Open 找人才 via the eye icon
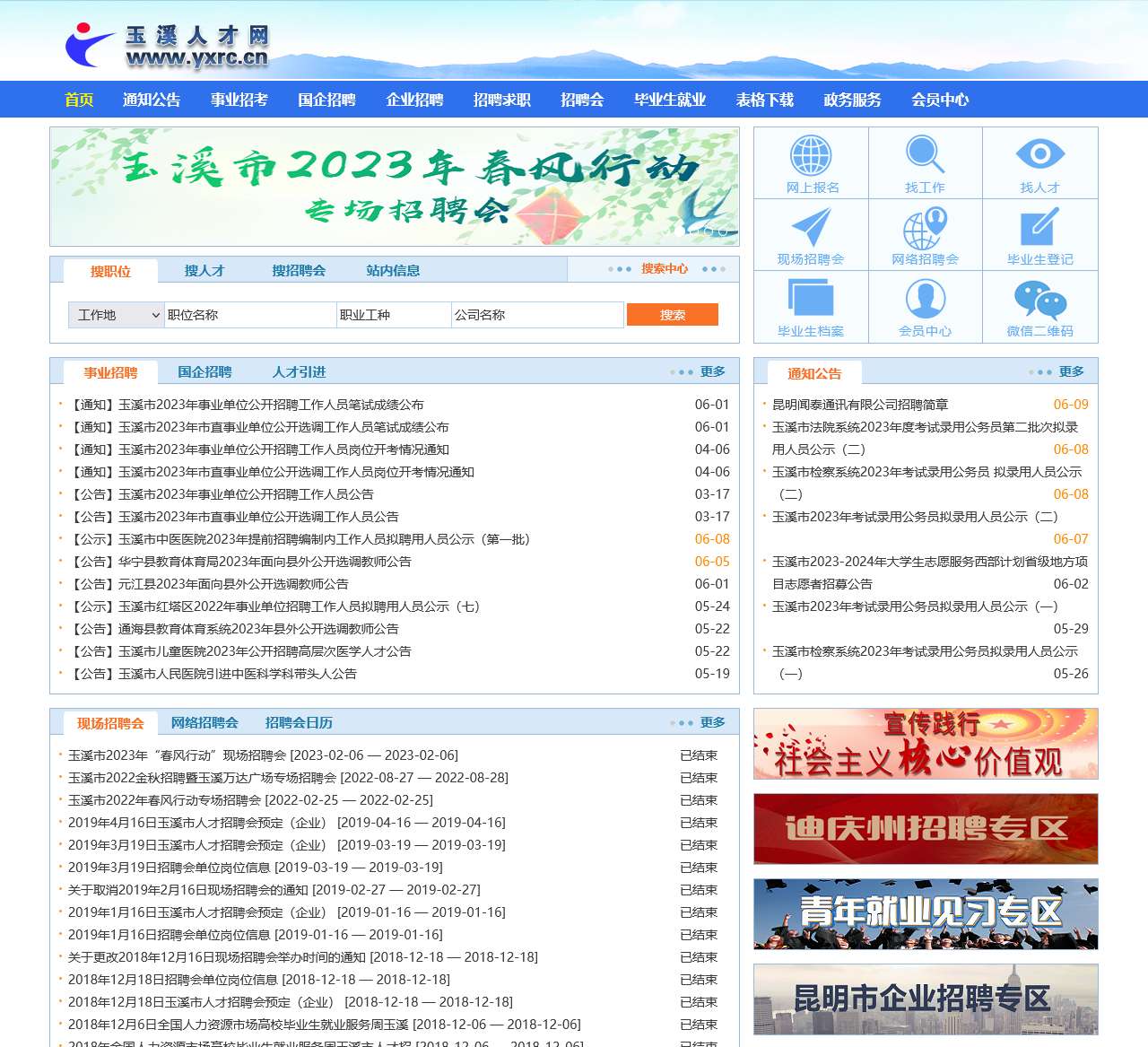 pos(1039,161)
